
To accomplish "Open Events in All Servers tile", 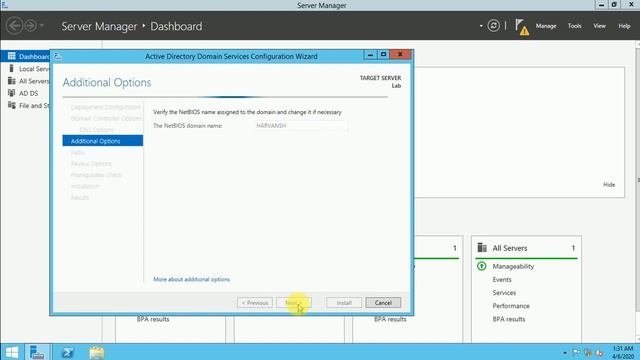I will click(x=502, y=280).
